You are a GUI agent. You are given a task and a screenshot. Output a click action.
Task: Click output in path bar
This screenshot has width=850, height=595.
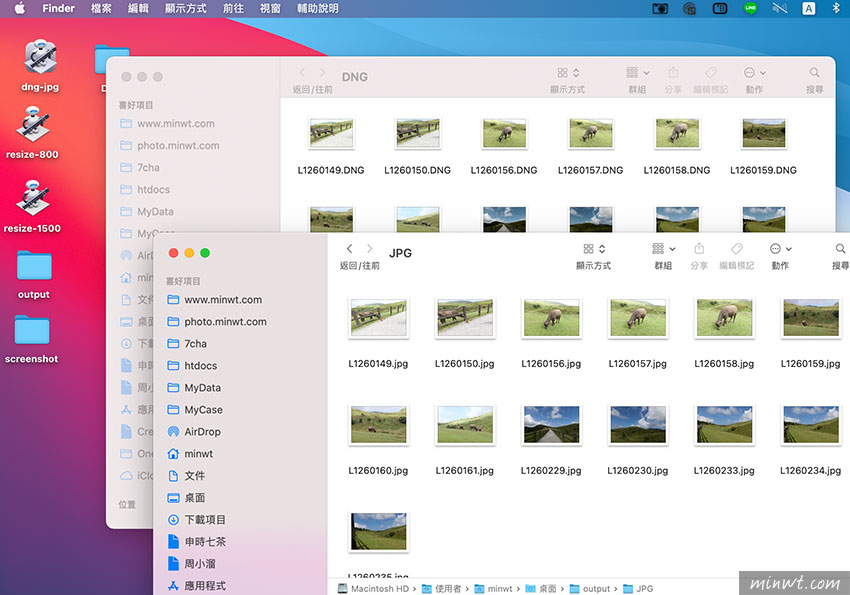[x=590, y=588]
